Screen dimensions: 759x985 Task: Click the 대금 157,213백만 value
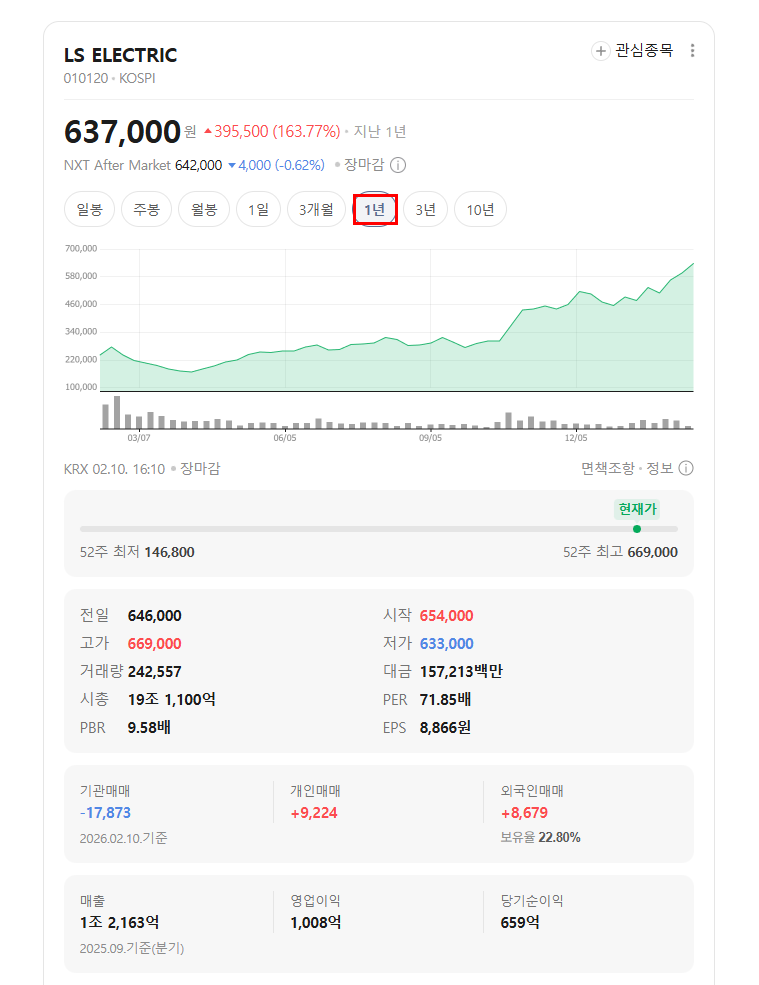pyautogui.click(x=461, y=672)
